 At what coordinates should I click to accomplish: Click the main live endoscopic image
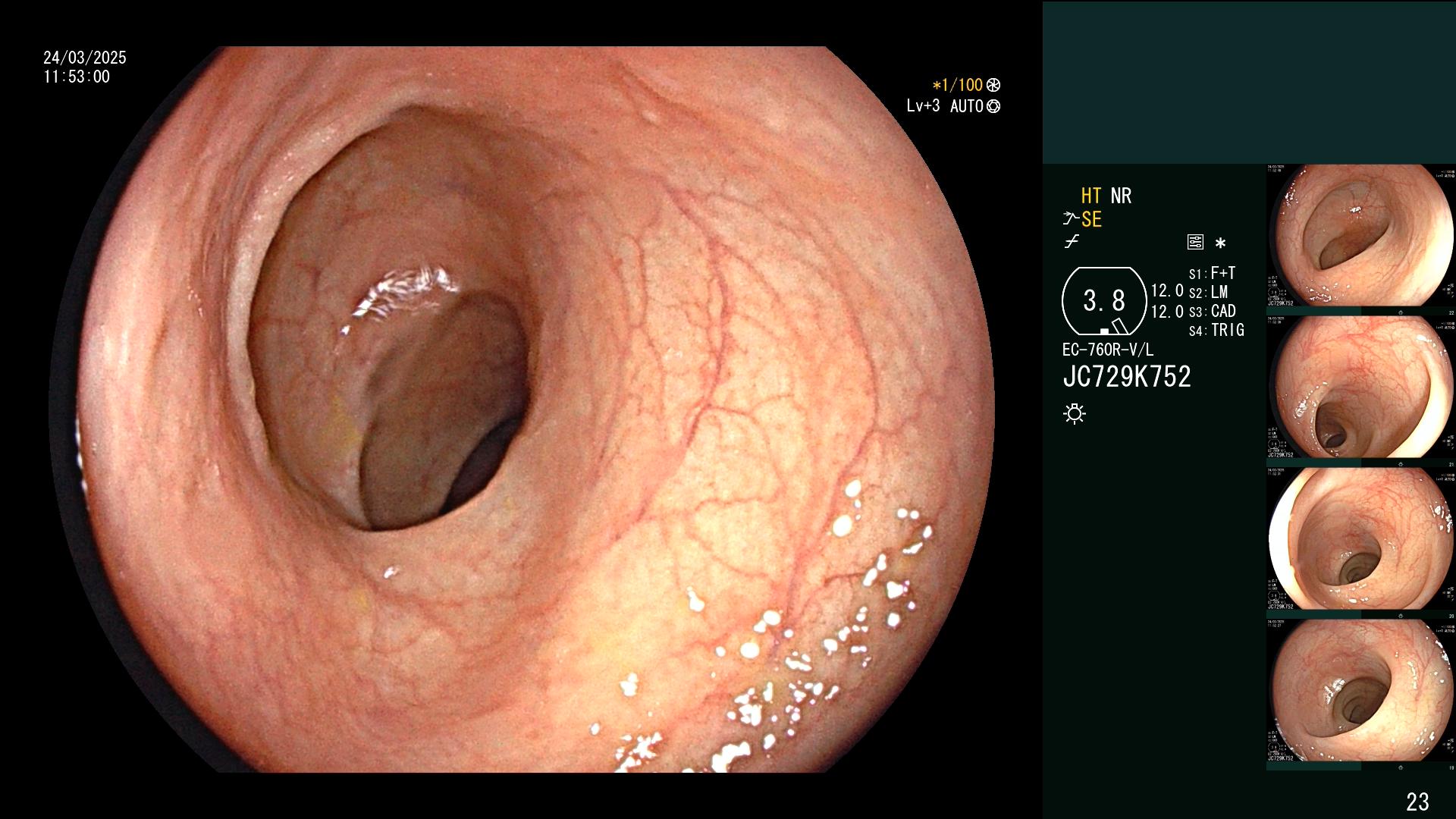click(x=522, y=409)
